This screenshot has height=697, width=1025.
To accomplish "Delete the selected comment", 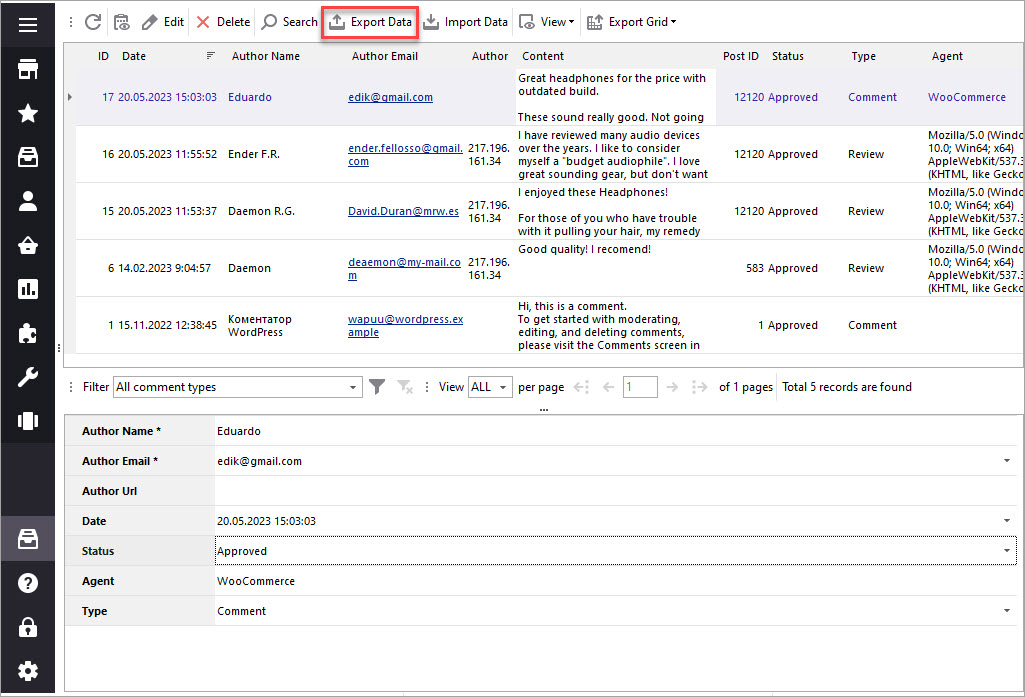I will 222,21.
